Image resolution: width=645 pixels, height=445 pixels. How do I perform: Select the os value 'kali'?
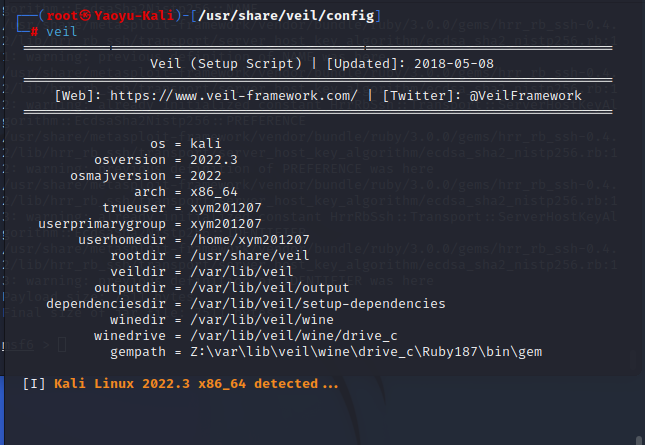tap(206, 144)
